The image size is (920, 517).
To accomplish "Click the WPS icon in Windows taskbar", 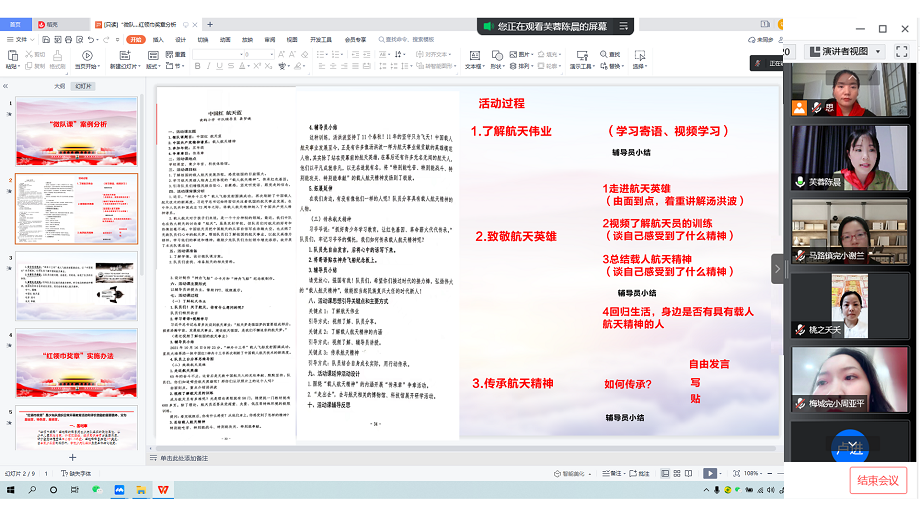I will pyautogui.click(x=163, y=489).
